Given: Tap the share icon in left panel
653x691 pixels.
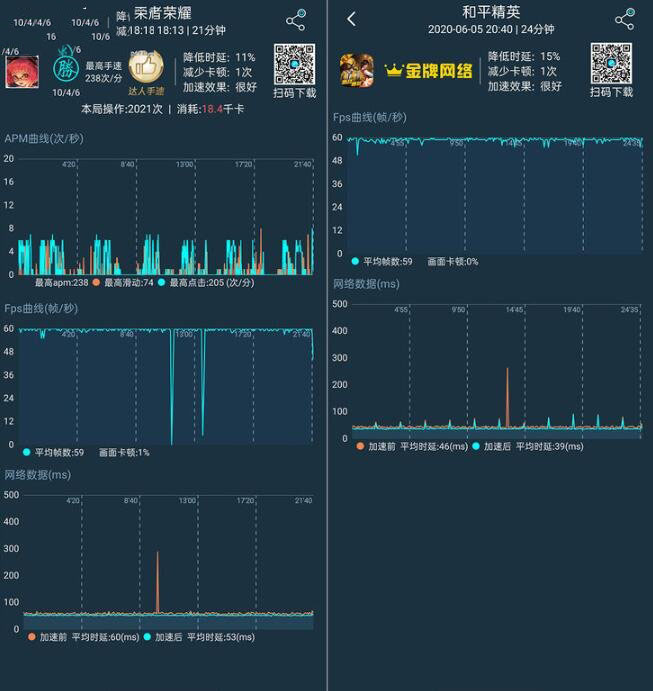Looking at the screenshot, I should click(x=295, y=21).
